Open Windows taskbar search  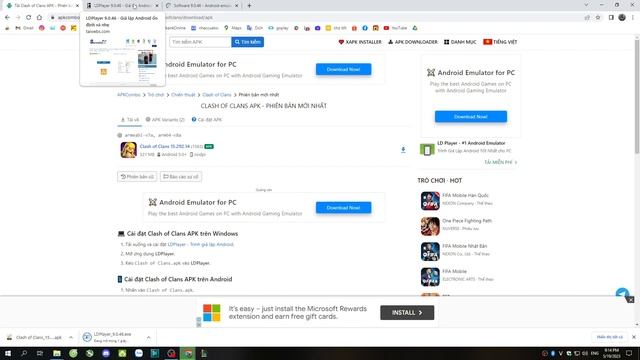[24, 353]
